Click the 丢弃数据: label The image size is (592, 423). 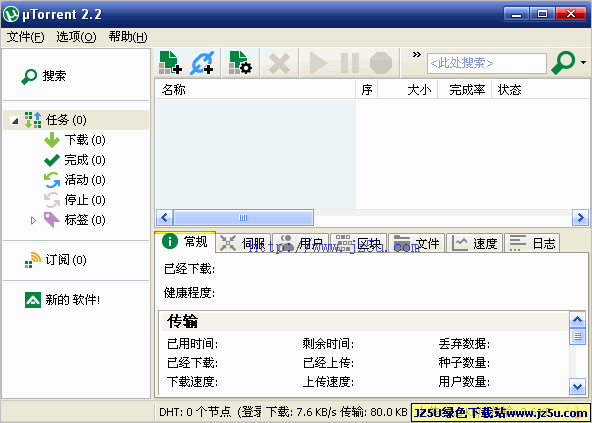(464, 344)
